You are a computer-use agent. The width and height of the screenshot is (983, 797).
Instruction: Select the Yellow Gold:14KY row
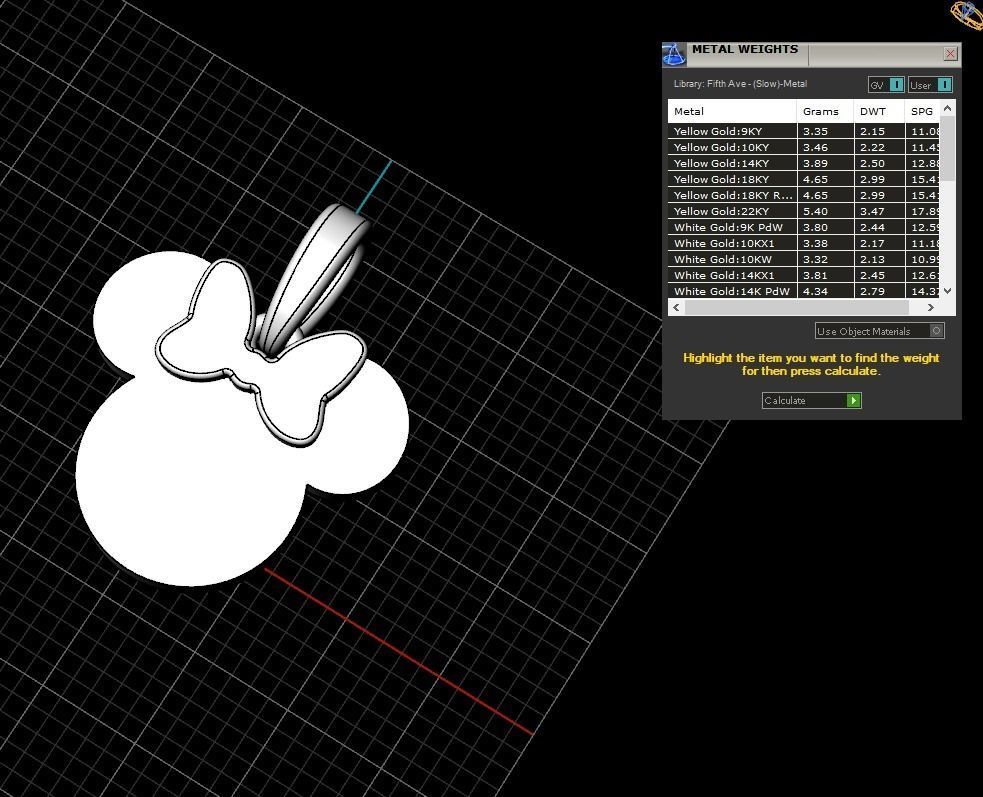(x=803, y=163)
